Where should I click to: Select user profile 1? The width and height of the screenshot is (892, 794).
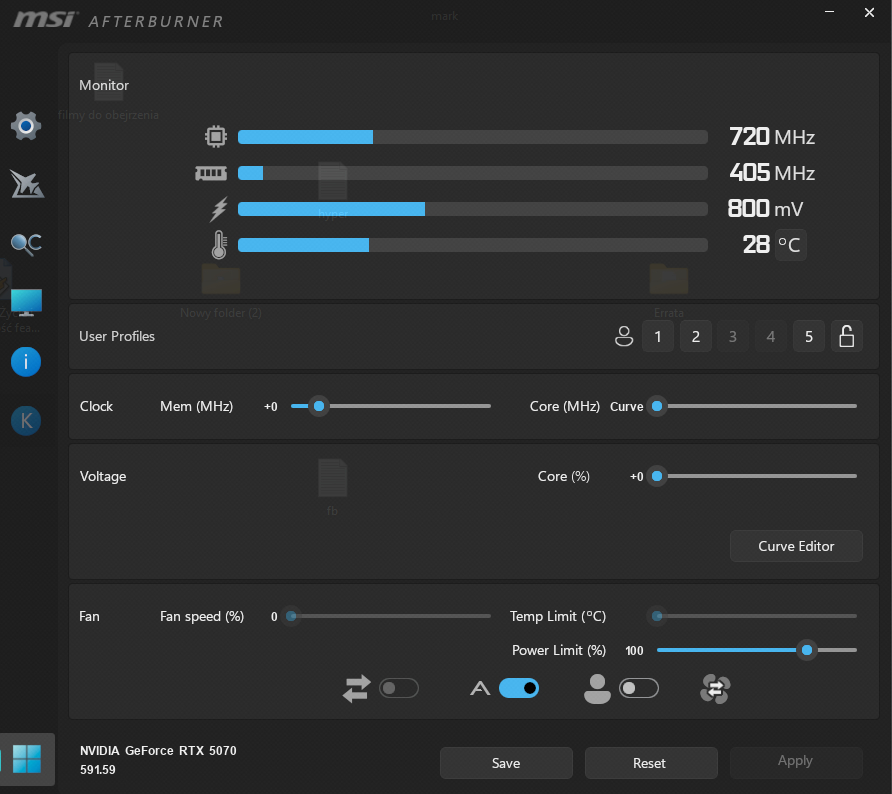coord(657,337)
